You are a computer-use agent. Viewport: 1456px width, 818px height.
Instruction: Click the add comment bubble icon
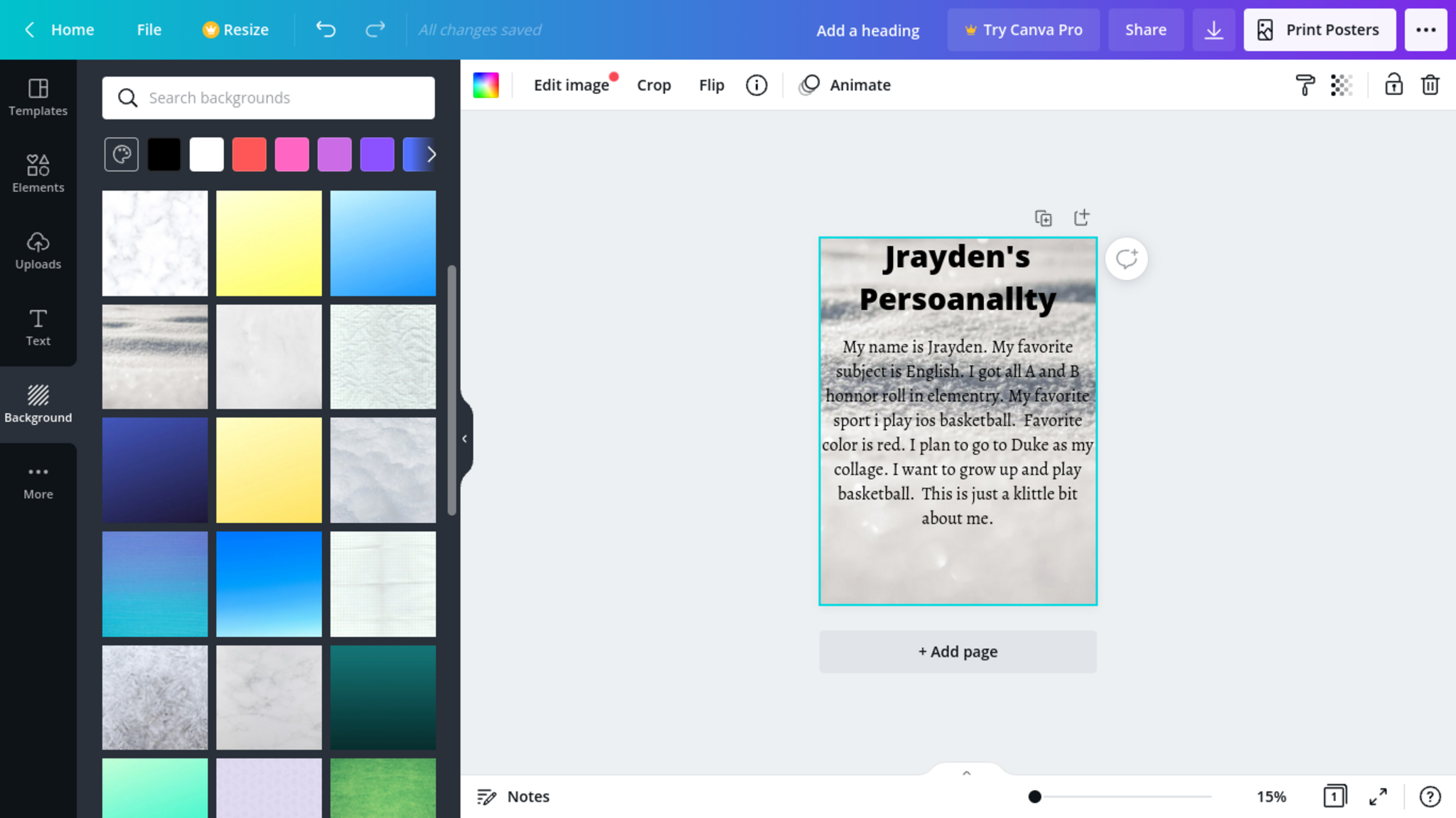[x=1126, y=259]
